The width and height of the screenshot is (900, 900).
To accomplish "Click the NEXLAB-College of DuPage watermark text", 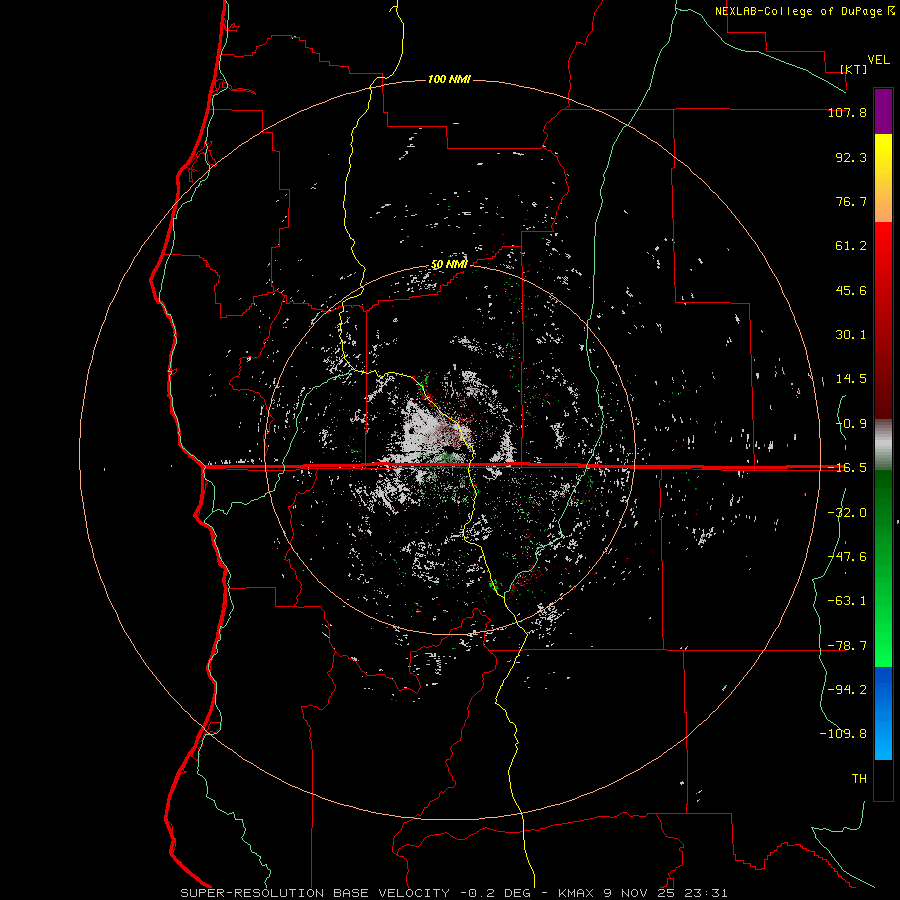I will tap(805, 11).
